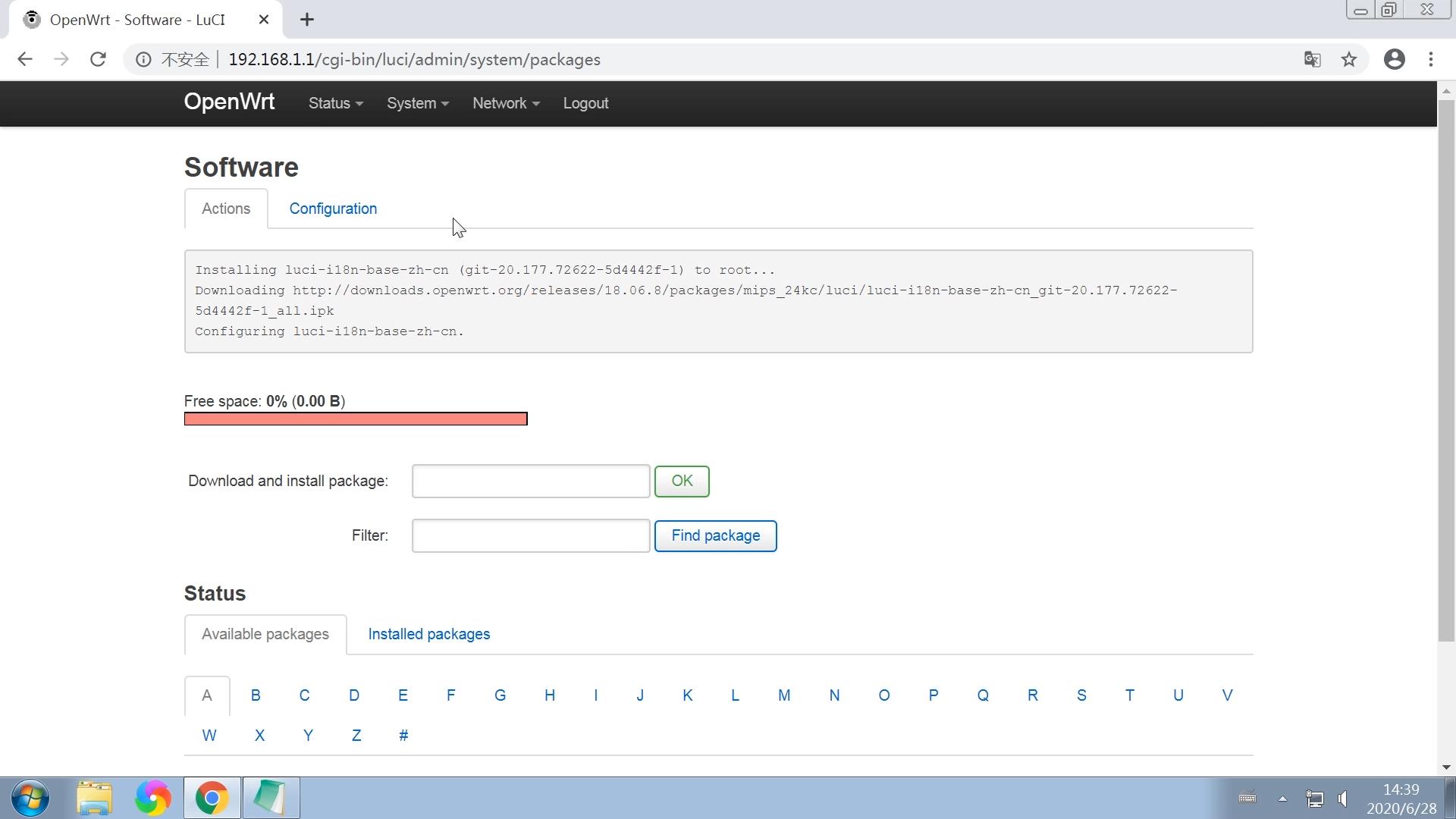1456x819 pixels.
Task: Click the red free space bar
Action: coord(355,419)
